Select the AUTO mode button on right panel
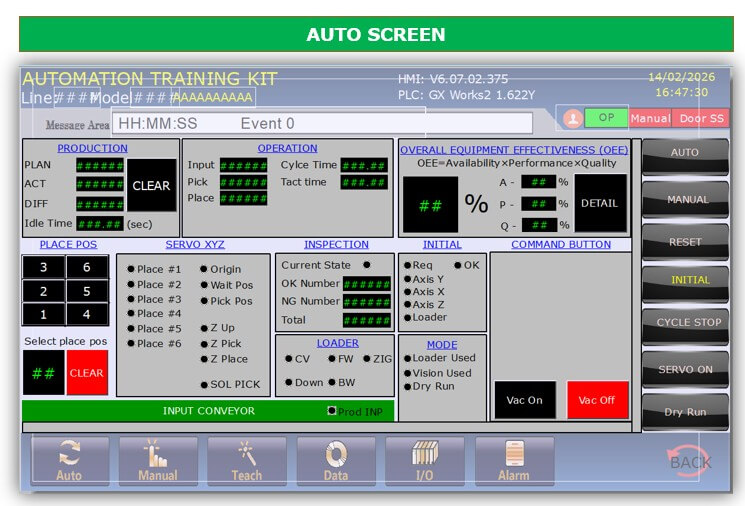Image resolution: width=745 pixels, height=506 pixels. [x=685, y=156]
